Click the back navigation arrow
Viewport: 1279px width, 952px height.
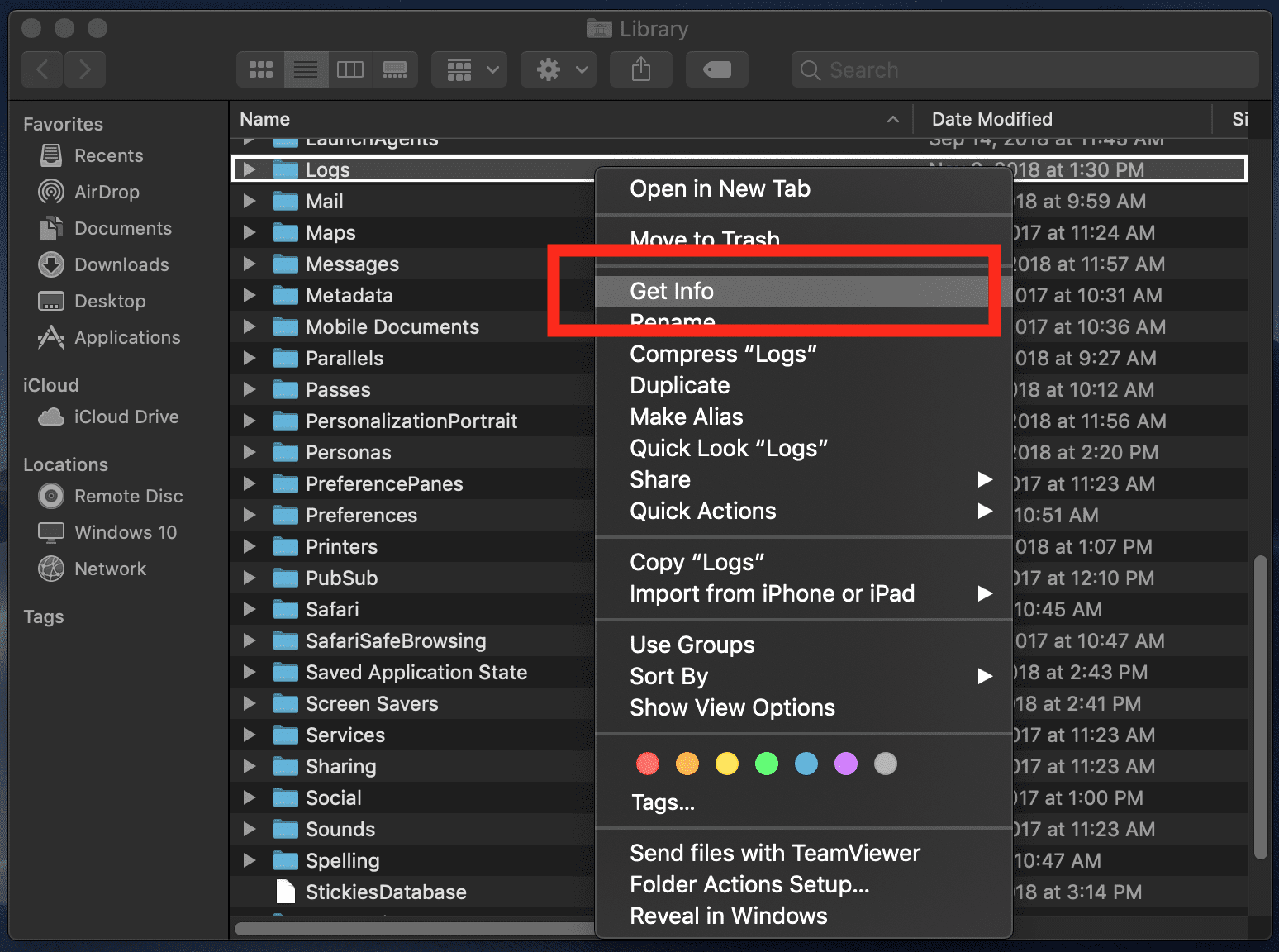42,69
